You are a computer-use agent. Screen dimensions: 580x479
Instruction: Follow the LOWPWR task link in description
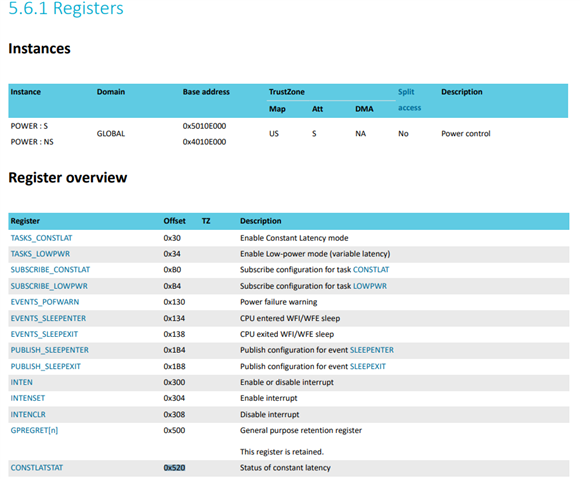[x=370, y=286]
